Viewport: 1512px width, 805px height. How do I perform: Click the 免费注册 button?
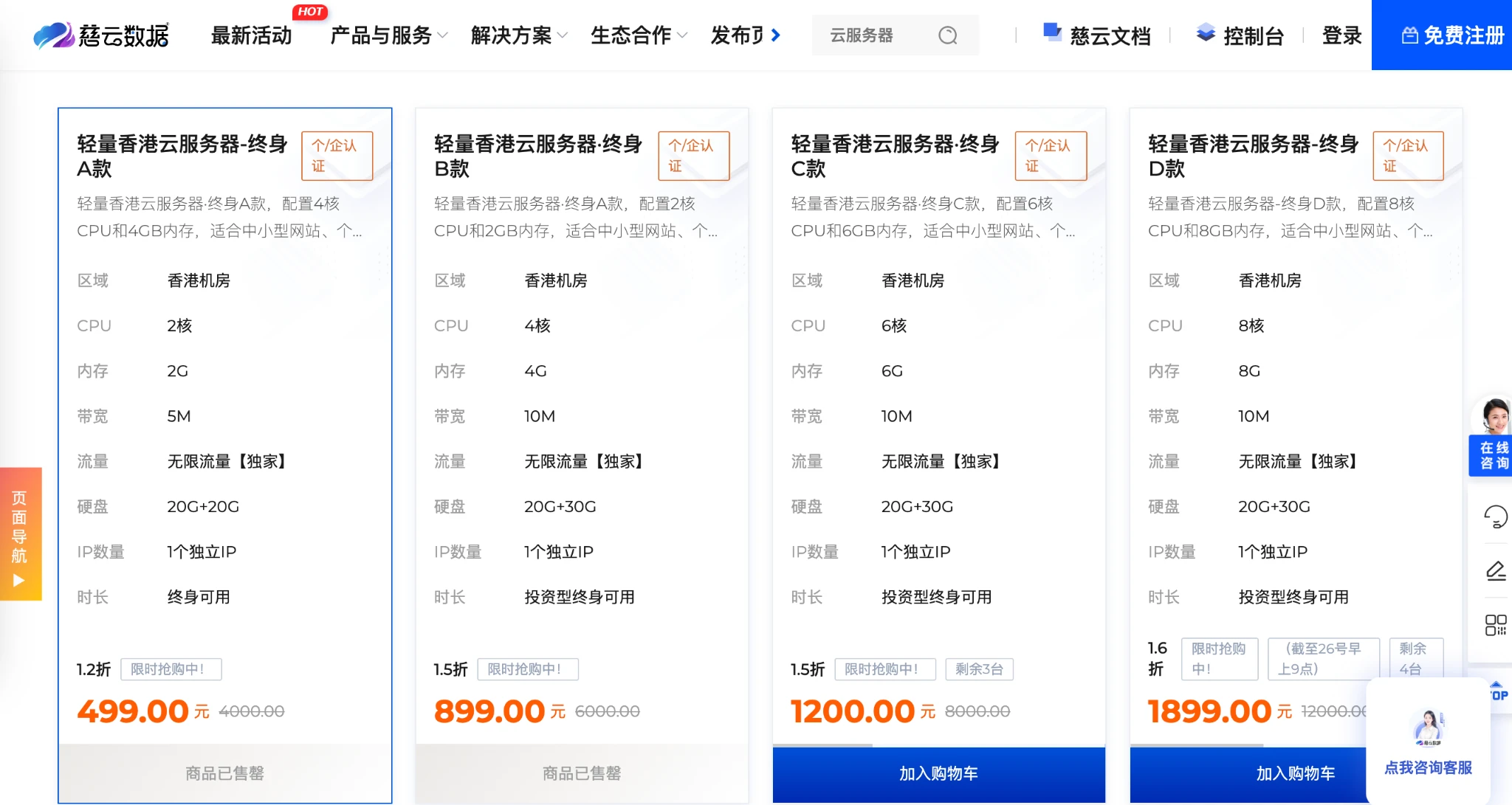1451,35
